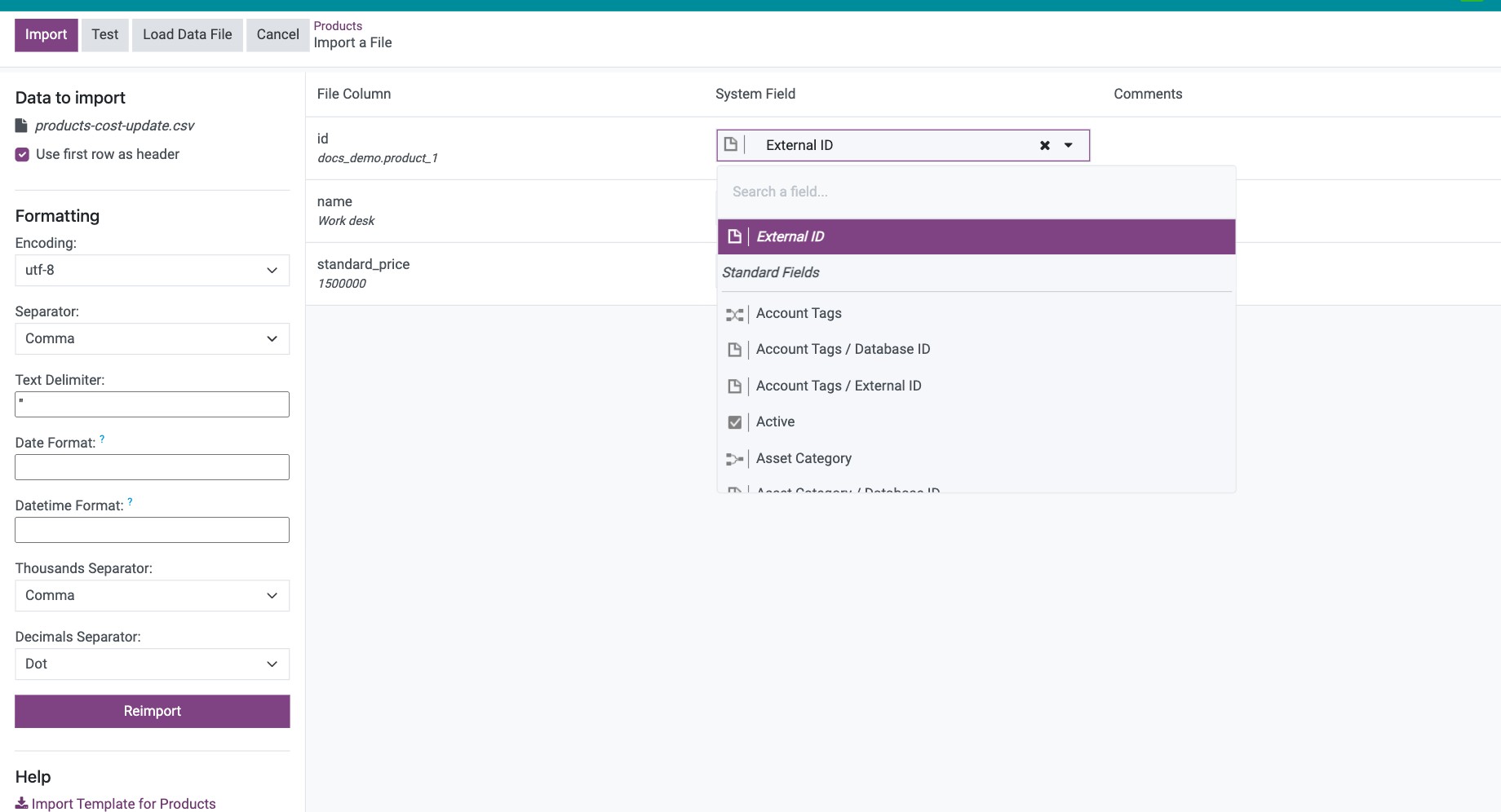This screenshot has height=812, width=1501.
Task: Open the Encoding utf-8 dropdown
Action: (x=153, y=270)
